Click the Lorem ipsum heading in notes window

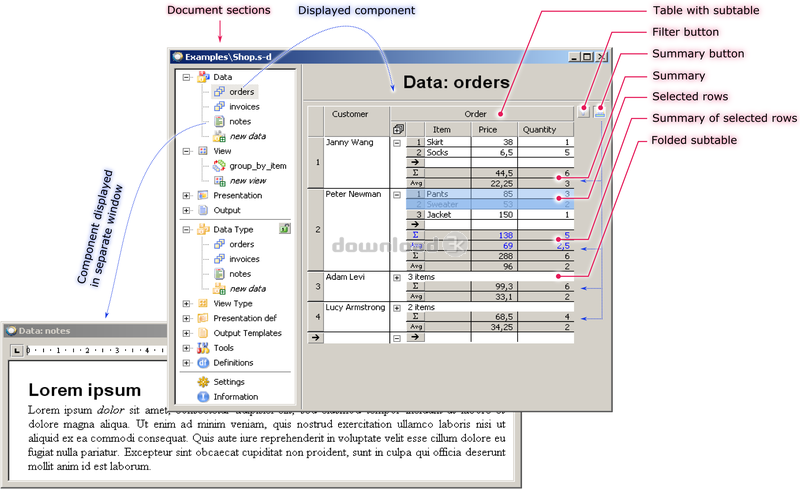85,390
